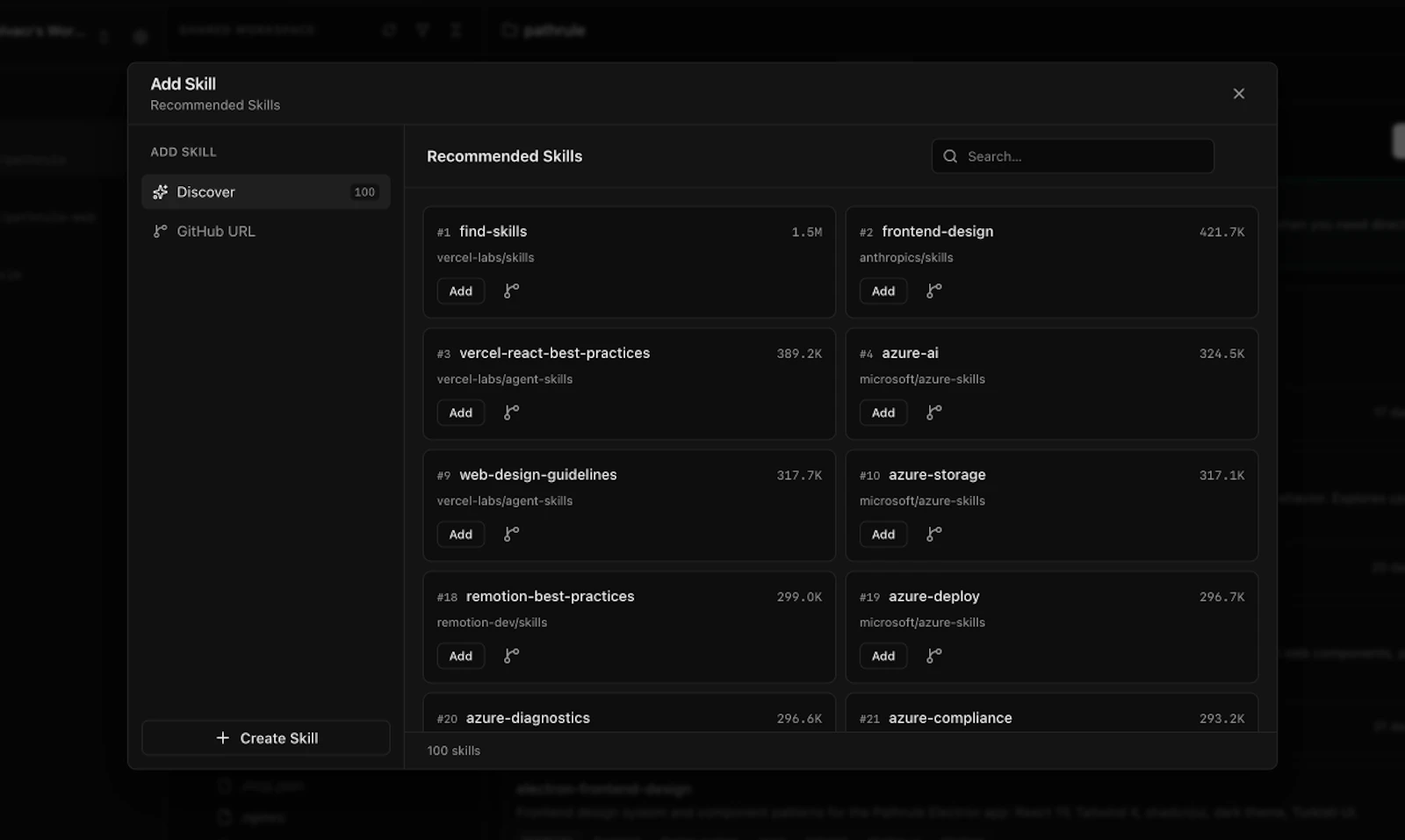1405x840 pixels.
Task: Focus the skills Search field
Action: tap(1073, 156)
